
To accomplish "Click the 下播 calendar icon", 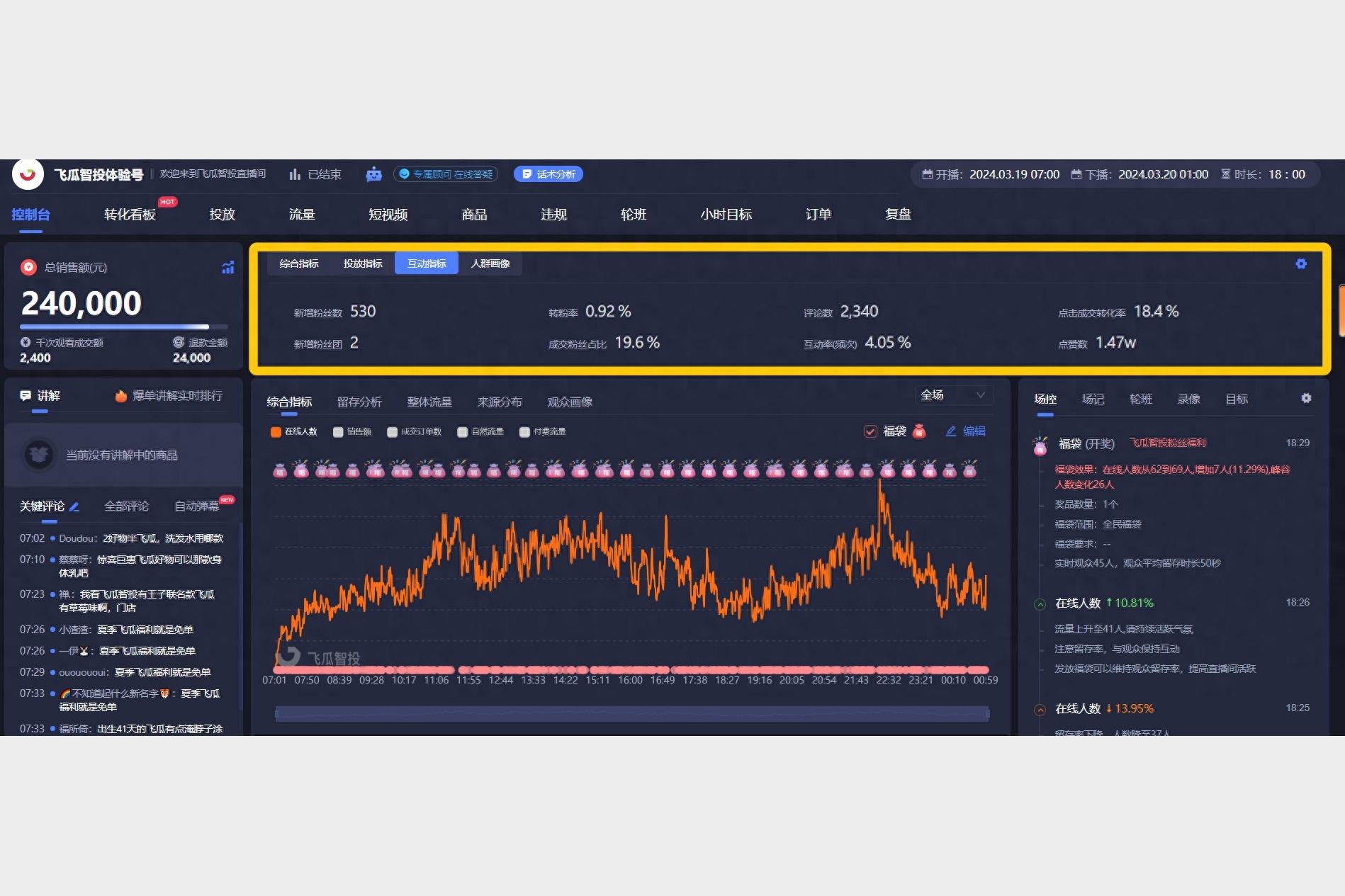I will pos(1076,174).
